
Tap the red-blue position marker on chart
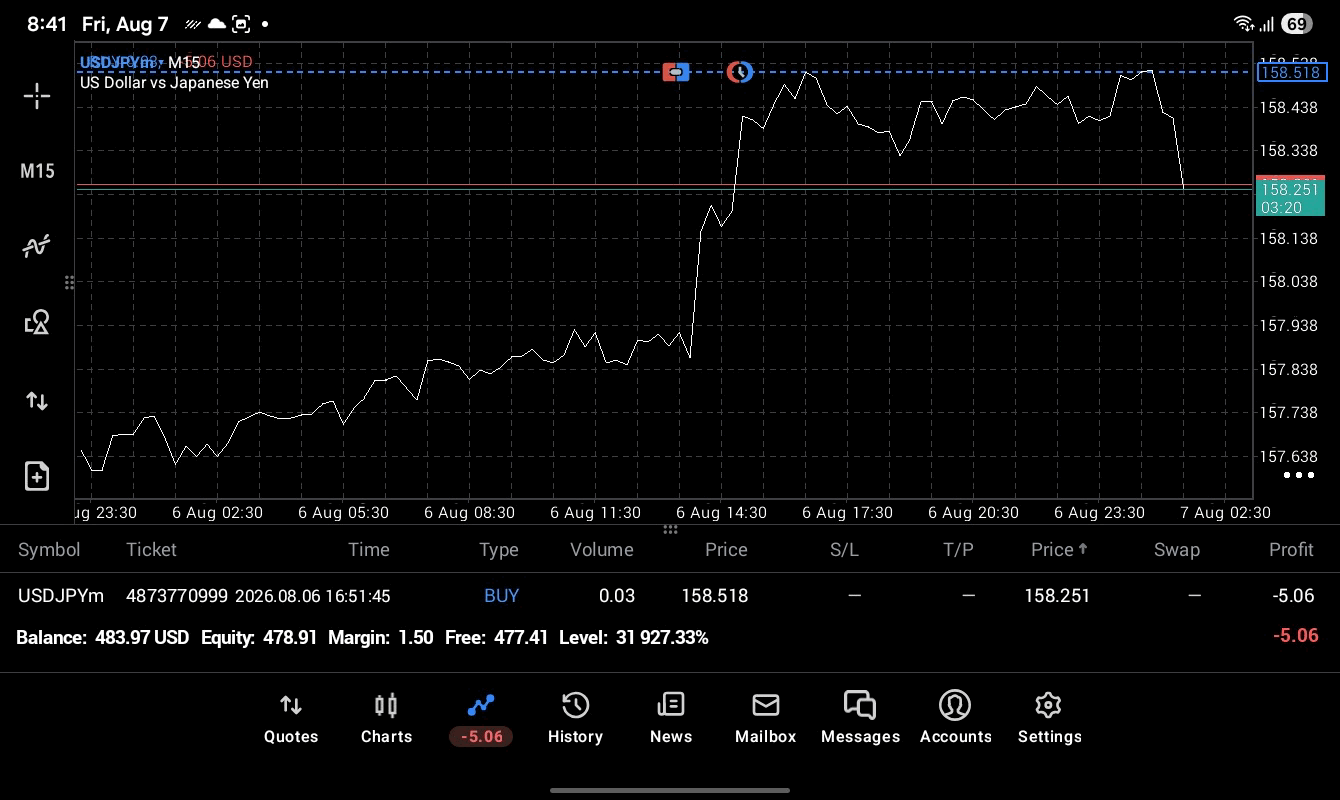point(676,72)
